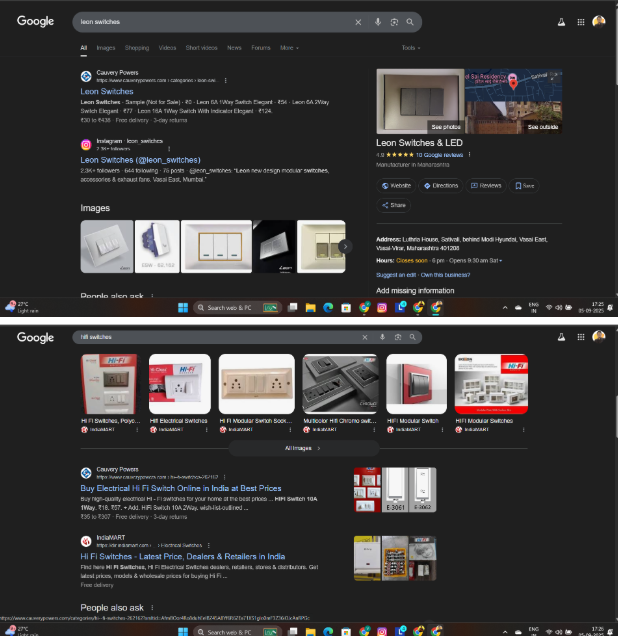Screen dimensions: 618x636
Task: Show next images with the carousel arrow
Action: pos(345,246)
